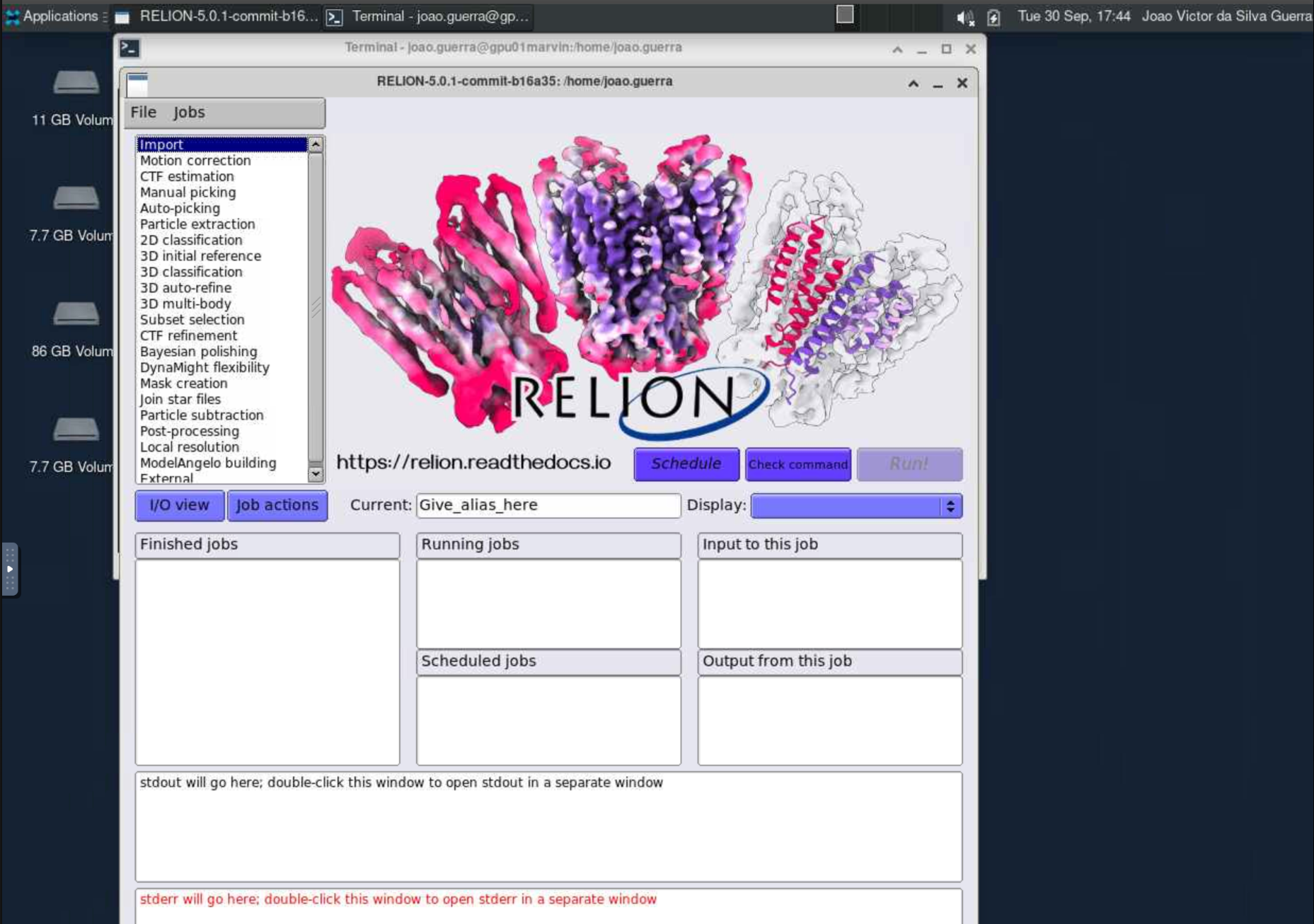Image resolution: width=1314 pixels, height=924 pixels.
Task: Click the power manager tray icon
Action: point(994,16)
